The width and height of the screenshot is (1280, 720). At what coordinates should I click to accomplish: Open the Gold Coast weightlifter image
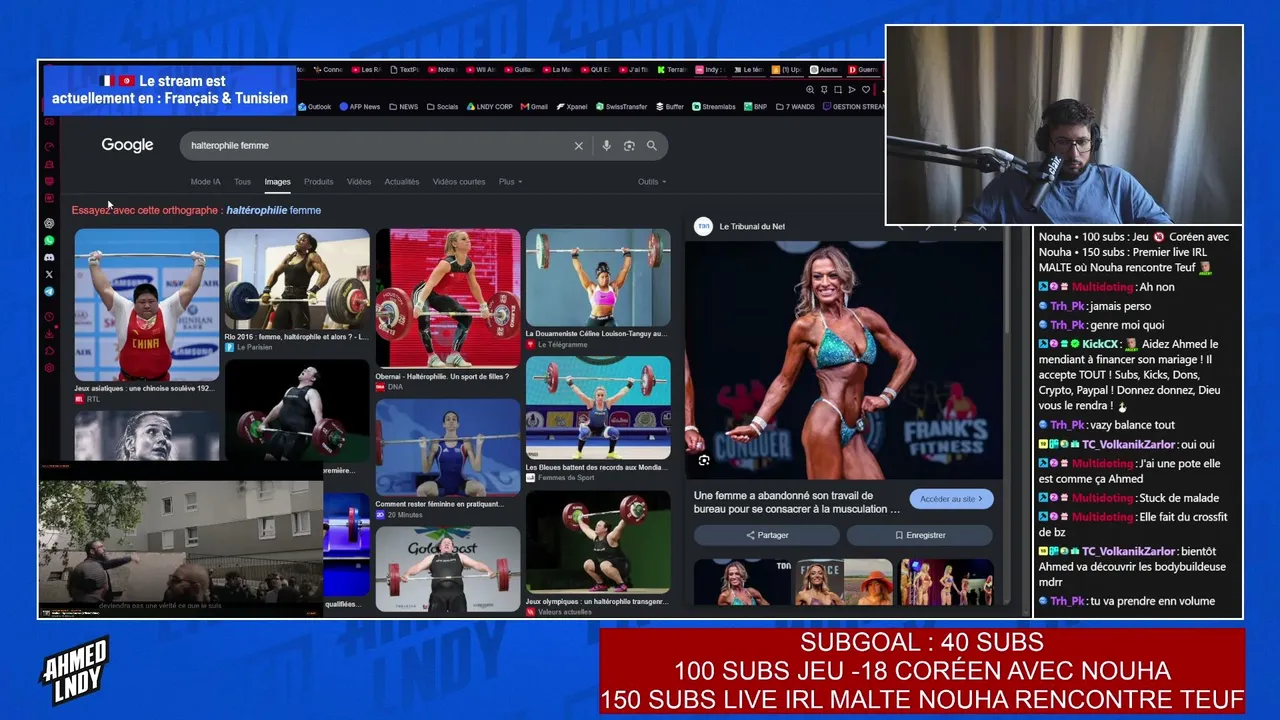pos(448,568)
